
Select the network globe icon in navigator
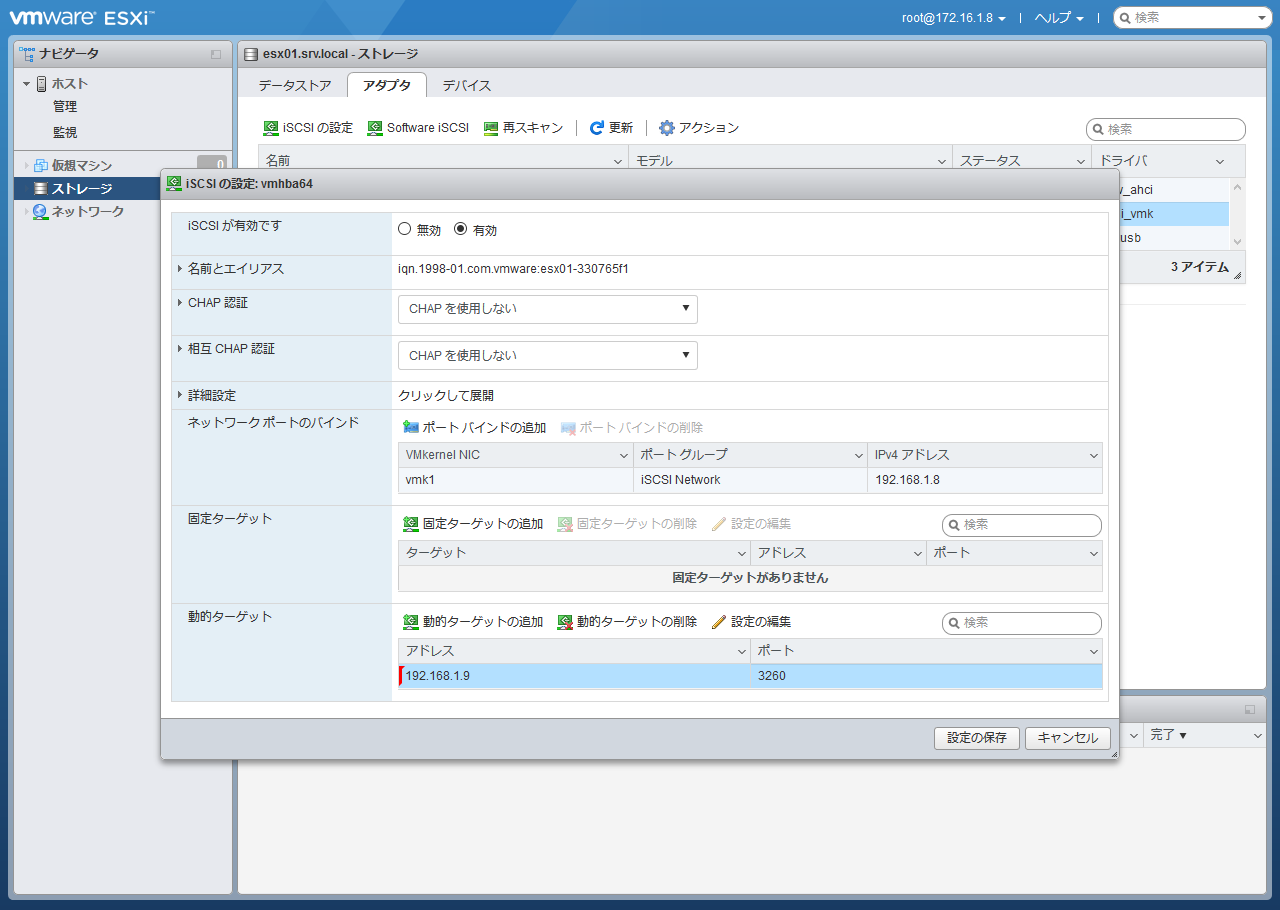tap(40, 212)
